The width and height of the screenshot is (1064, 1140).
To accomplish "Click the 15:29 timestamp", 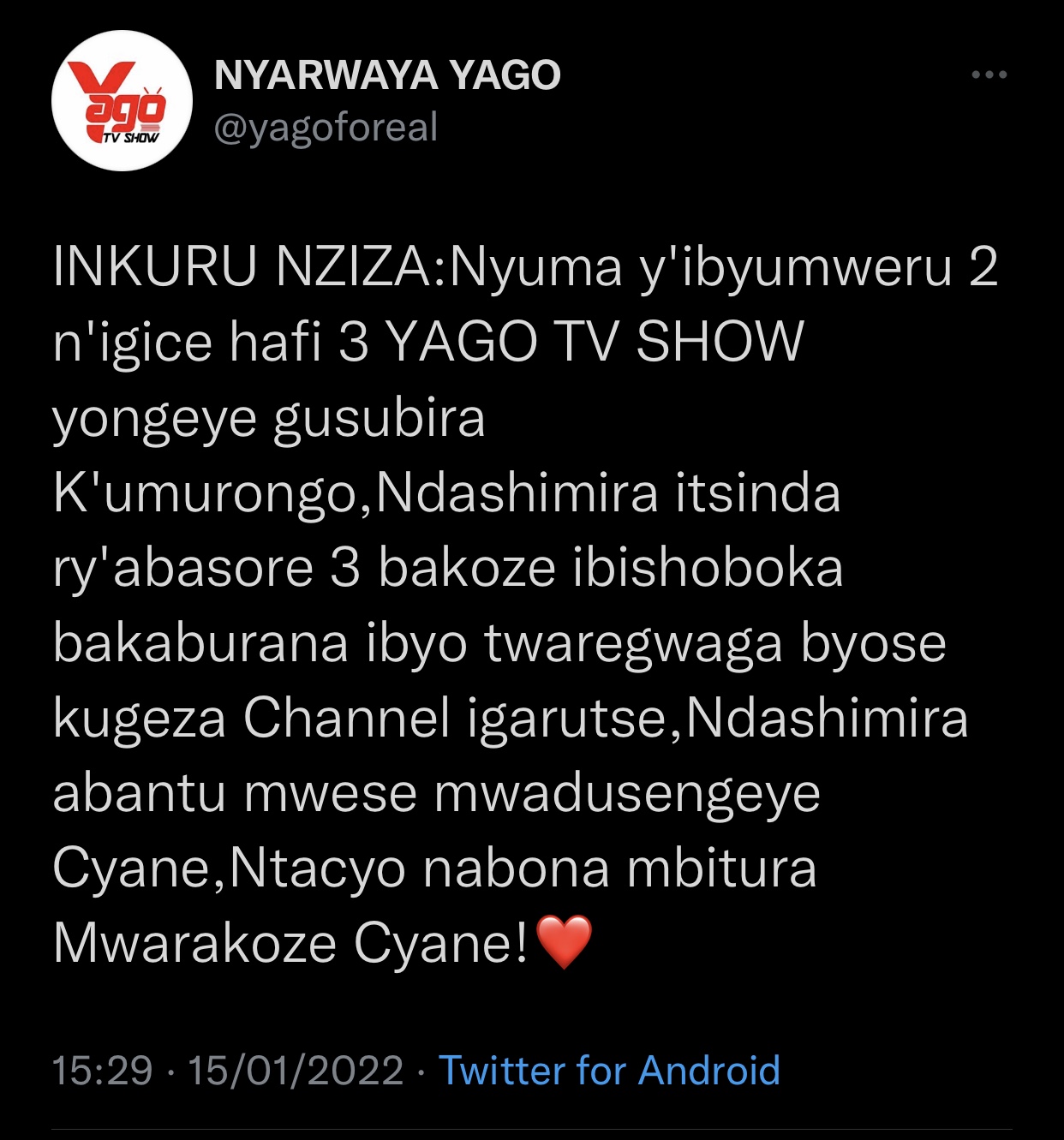I will (x=103, y=1071).
